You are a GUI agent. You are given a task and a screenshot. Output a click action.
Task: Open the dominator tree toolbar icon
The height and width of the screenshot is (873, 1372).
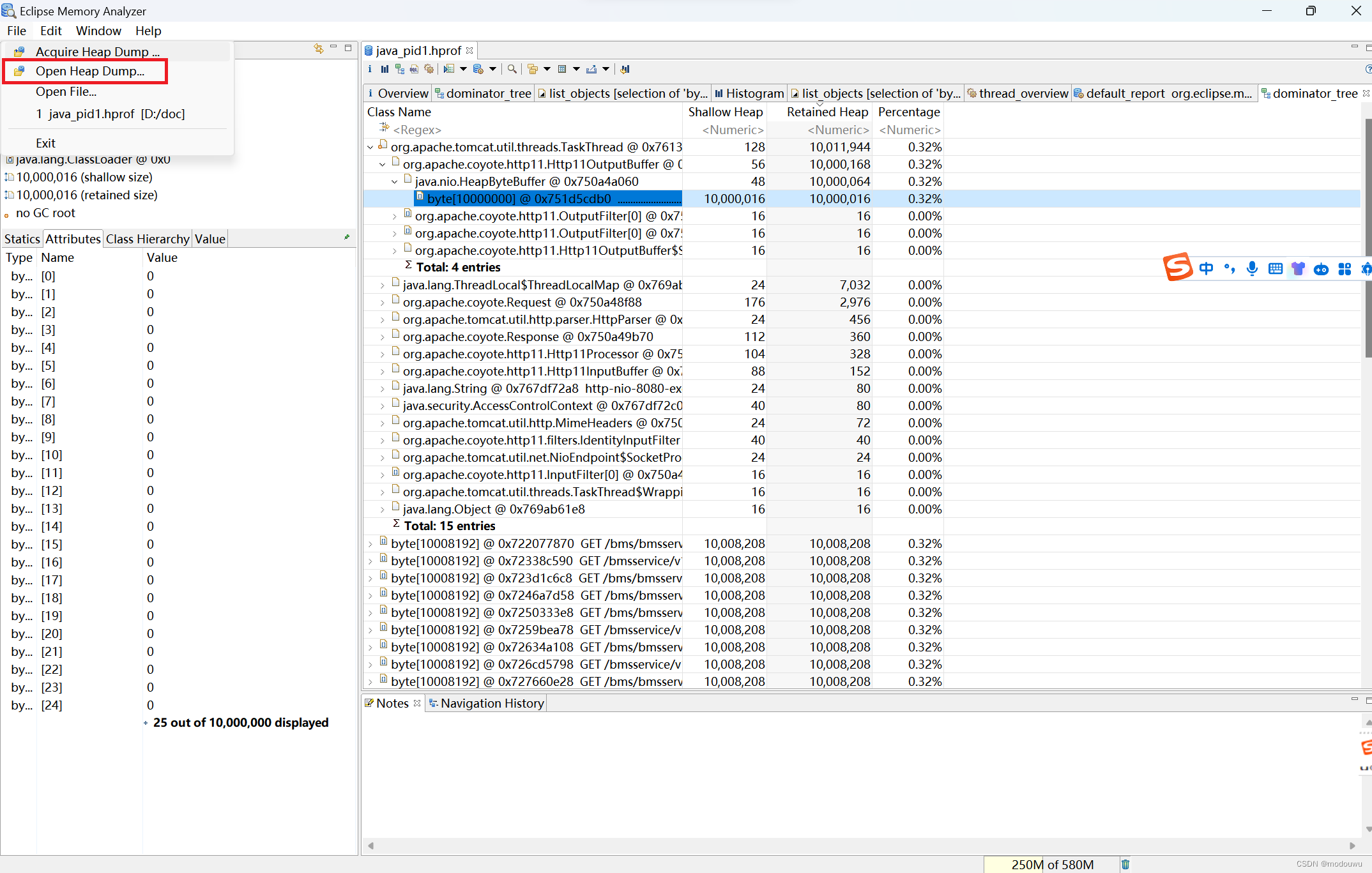coord(400,69)
